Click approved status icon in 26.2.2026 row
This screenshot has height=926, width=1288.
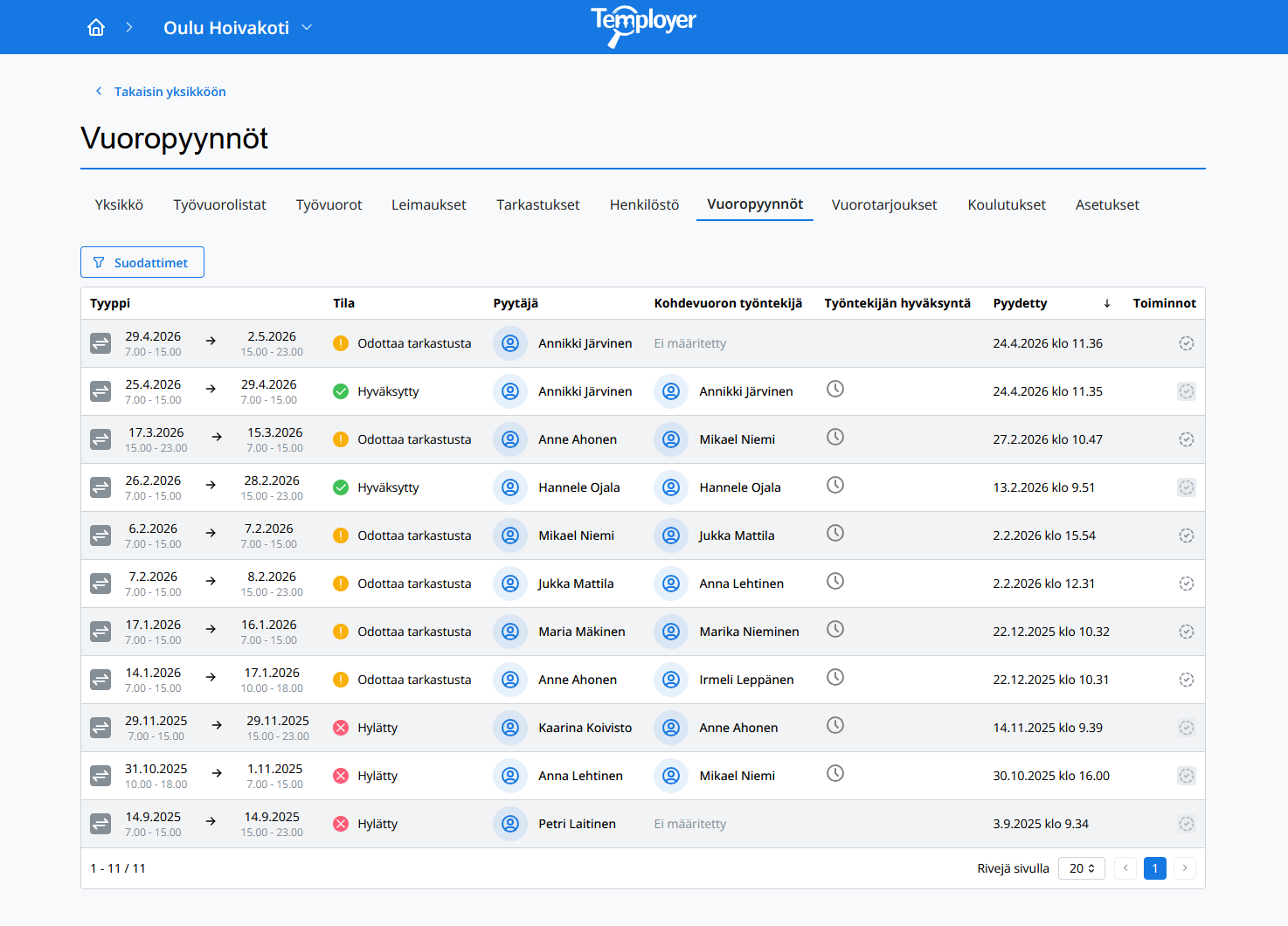click(341, 487)
